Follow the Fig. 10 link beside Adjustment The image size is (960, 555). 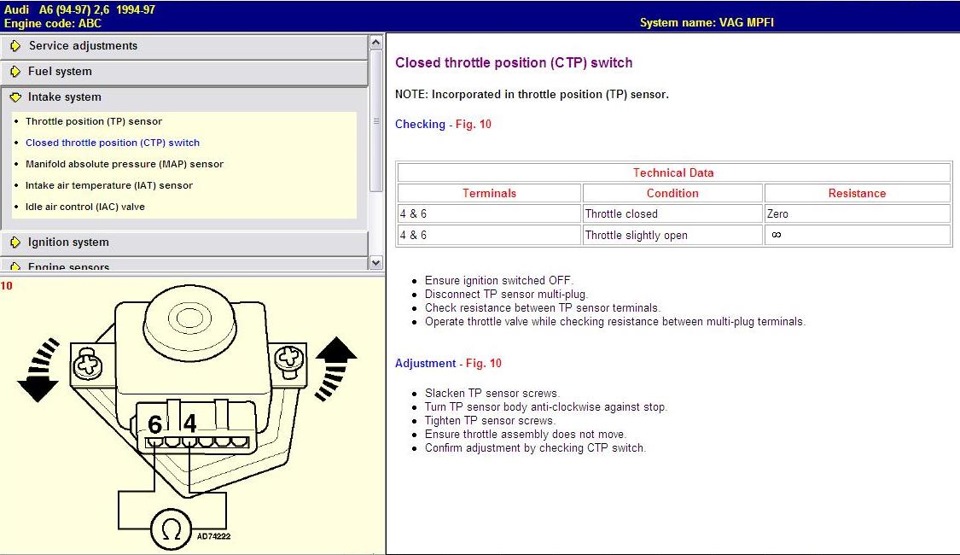[x=484, y=363]
